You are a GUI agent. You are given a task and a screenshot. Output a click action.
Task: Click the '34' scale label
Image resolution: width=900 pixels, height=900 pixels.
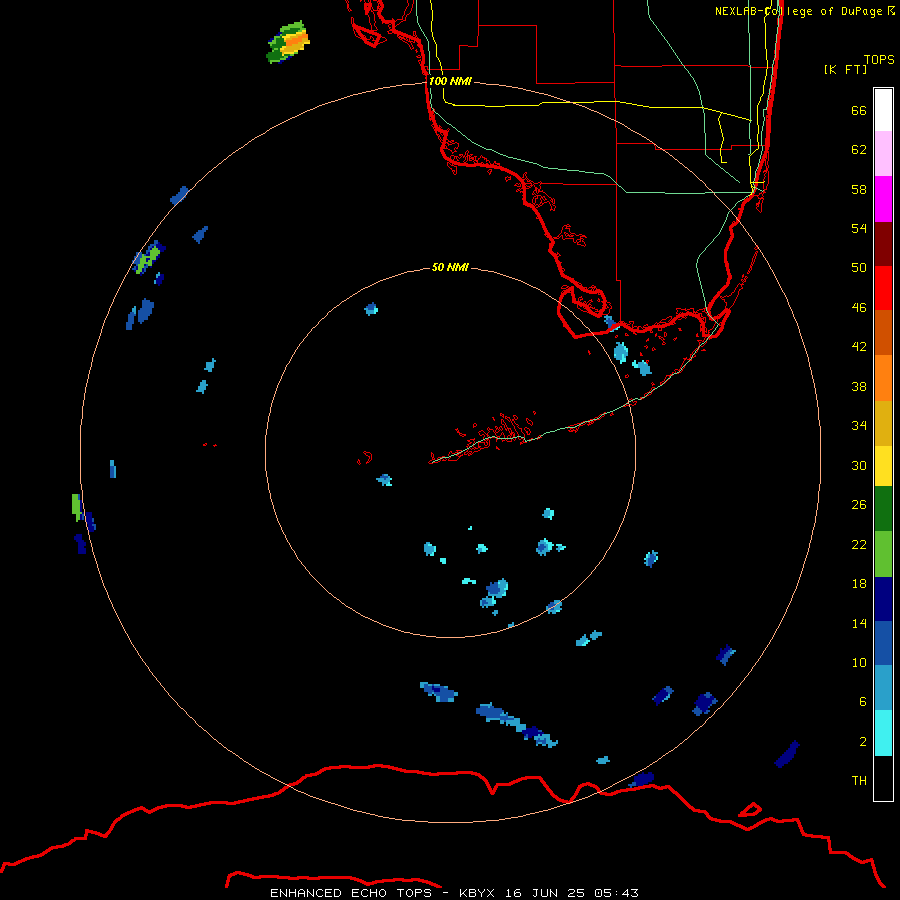click(859, 426)
